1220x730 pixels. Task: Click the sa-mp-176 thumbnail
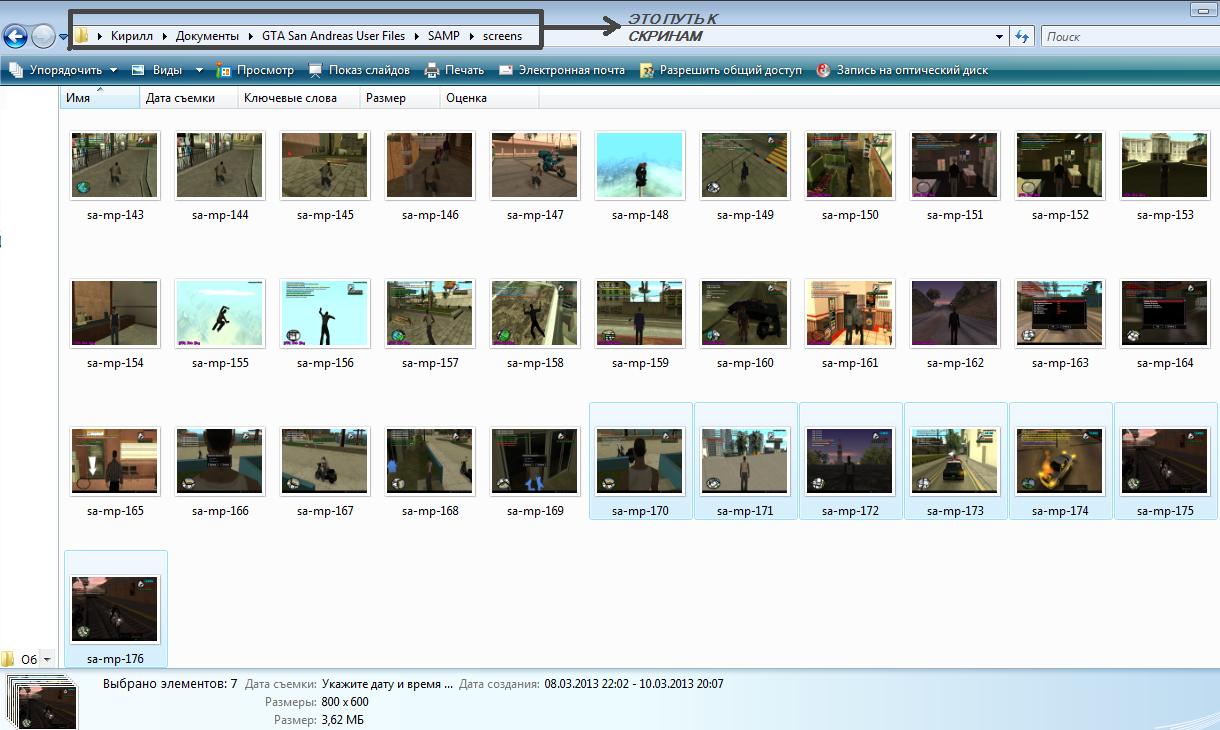(x=115, y=609)
